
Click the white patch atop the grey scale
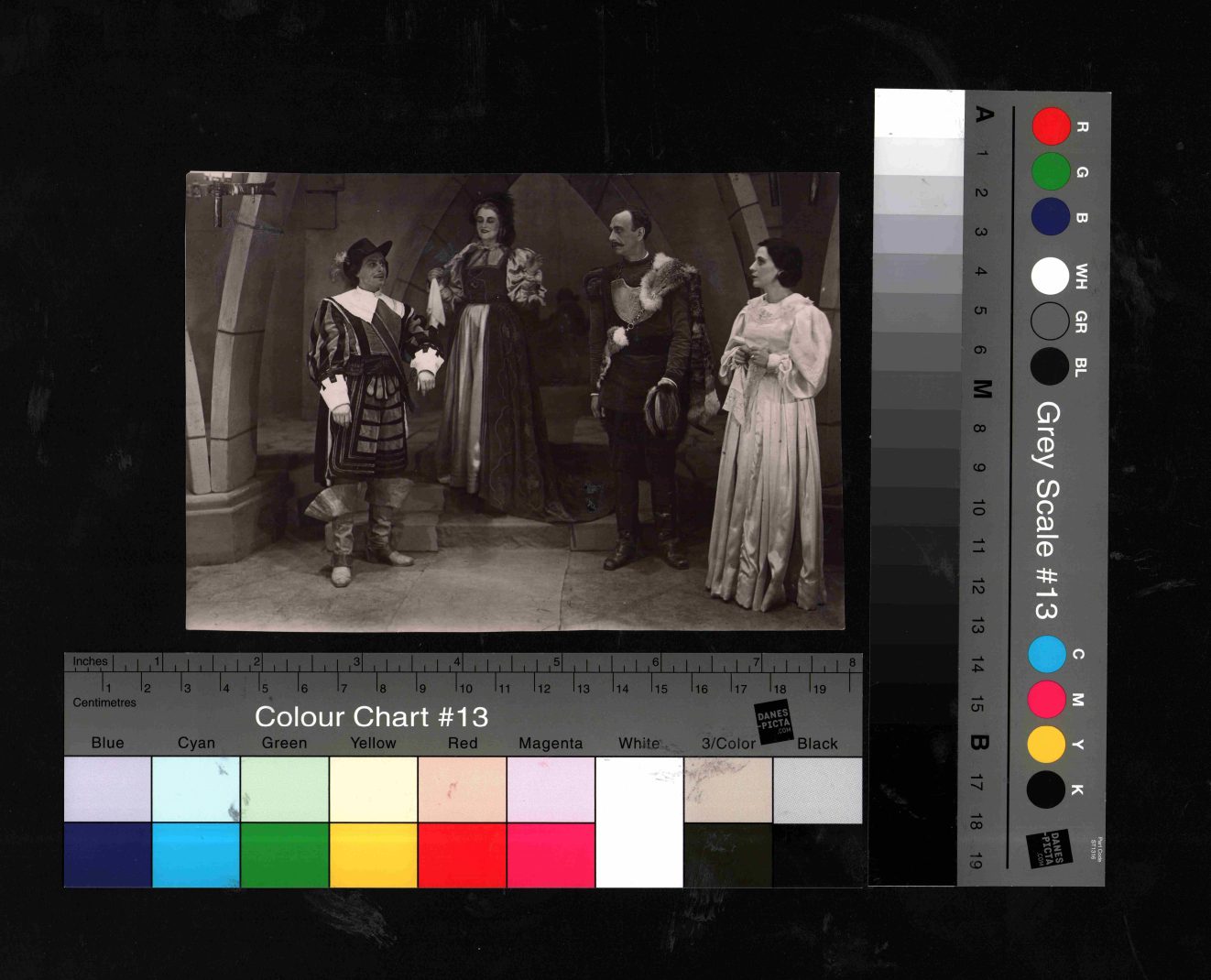click(x=919, y=113)
